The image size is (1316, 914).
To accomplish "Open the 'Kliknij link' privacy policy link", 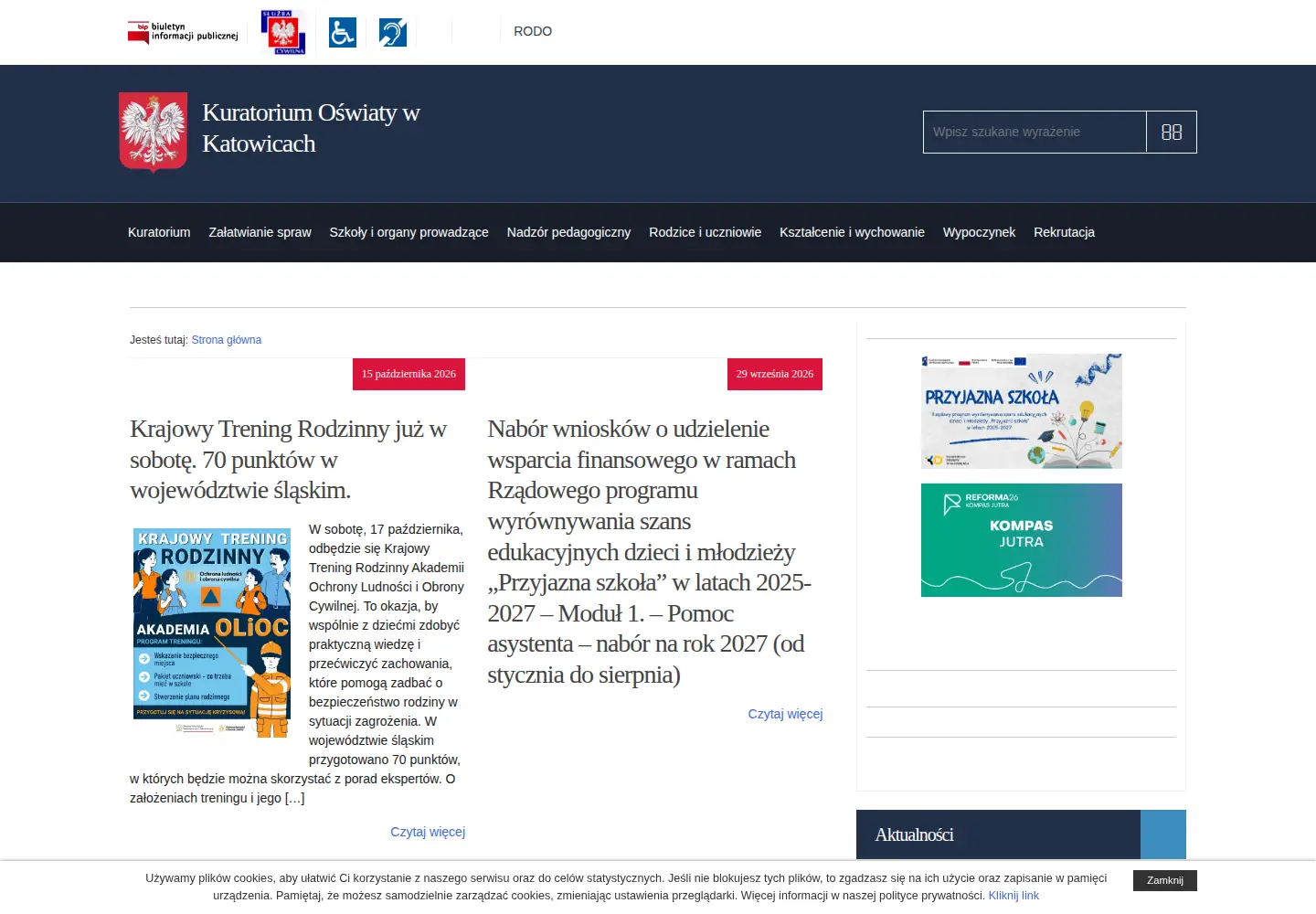I will [x=1014, y=896].
